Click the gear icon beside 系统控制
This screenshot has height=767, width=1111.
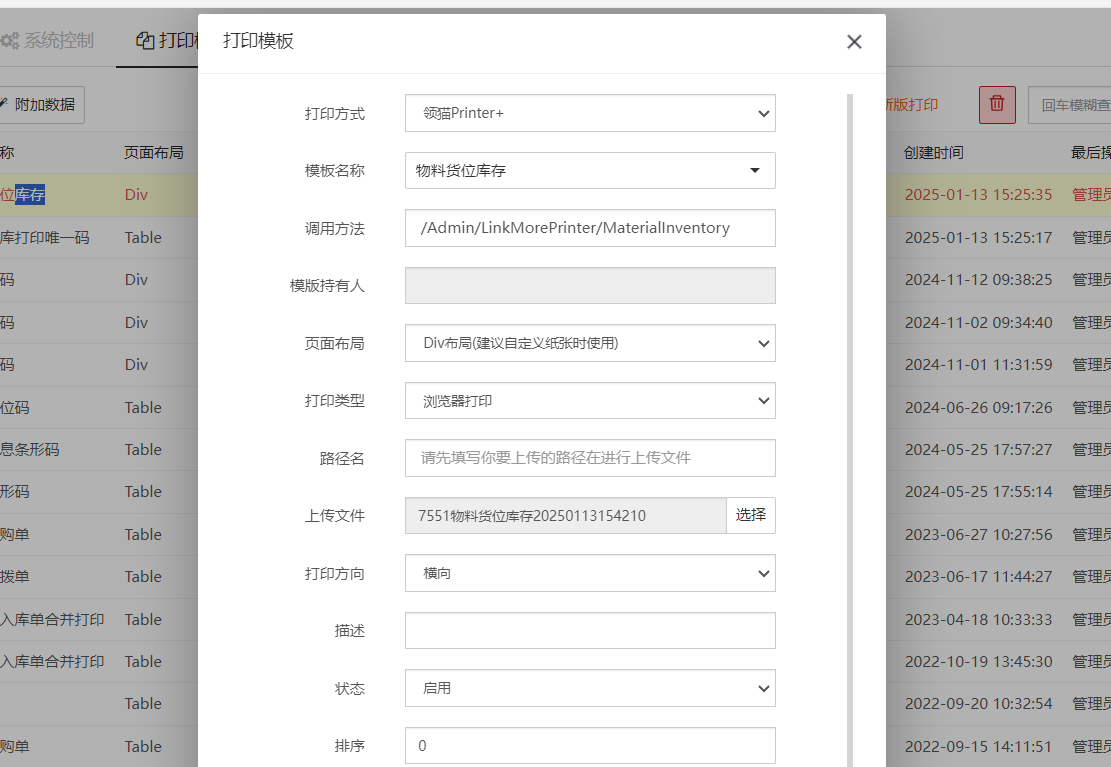12,40
